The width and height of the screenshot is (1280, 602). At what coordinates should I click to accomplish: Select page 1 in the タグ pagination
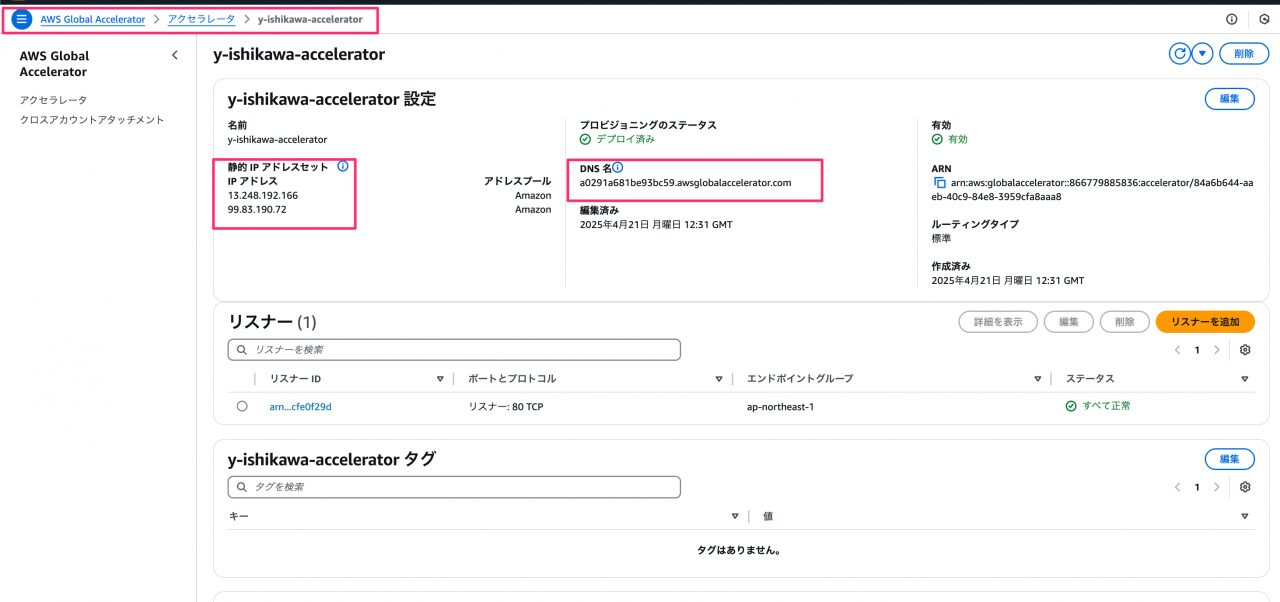[1197, 487]
